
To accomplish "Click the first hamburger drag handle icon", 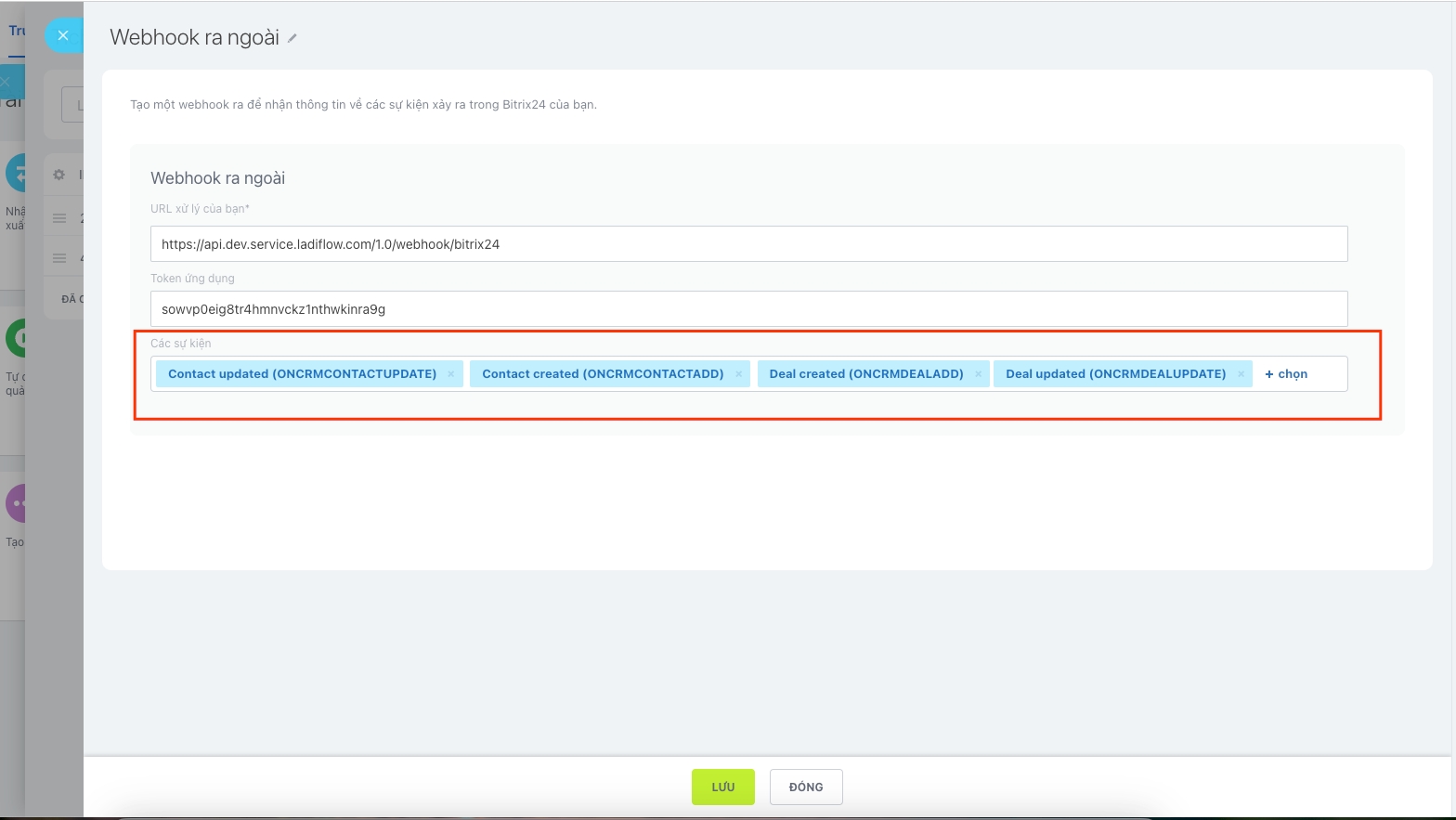I will (59, 218).
